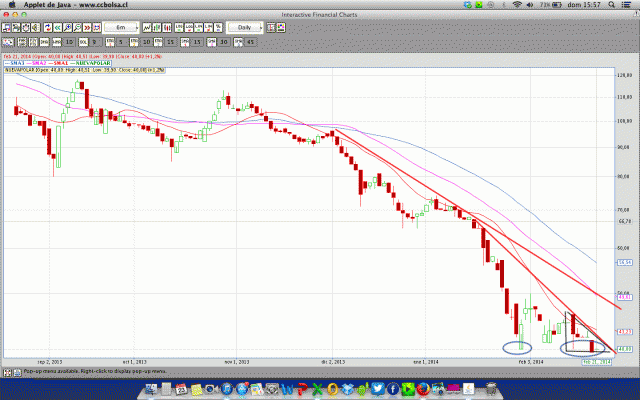This screenshot has width=640, height=400.
Task: Click the print chart icon
Action: coord(16,27)
